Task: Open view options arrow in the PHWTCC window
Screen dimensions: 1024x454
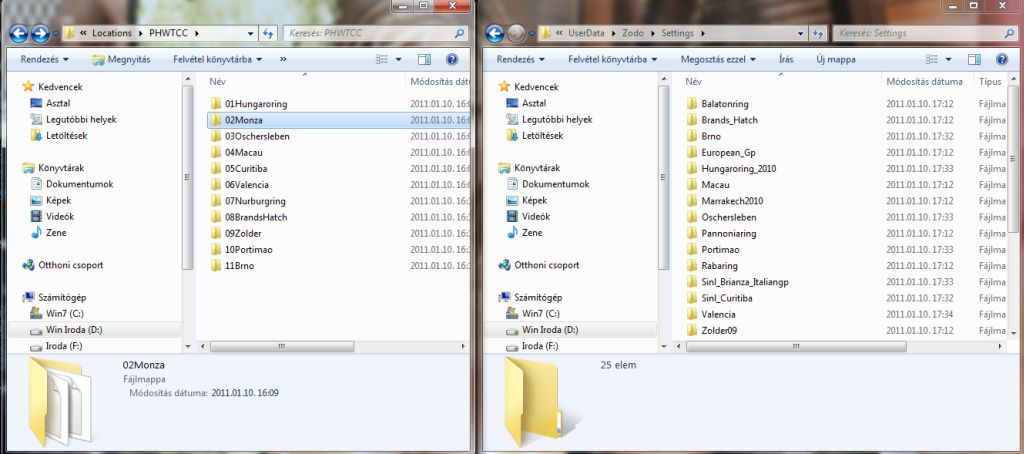Action: coord(398,59)
